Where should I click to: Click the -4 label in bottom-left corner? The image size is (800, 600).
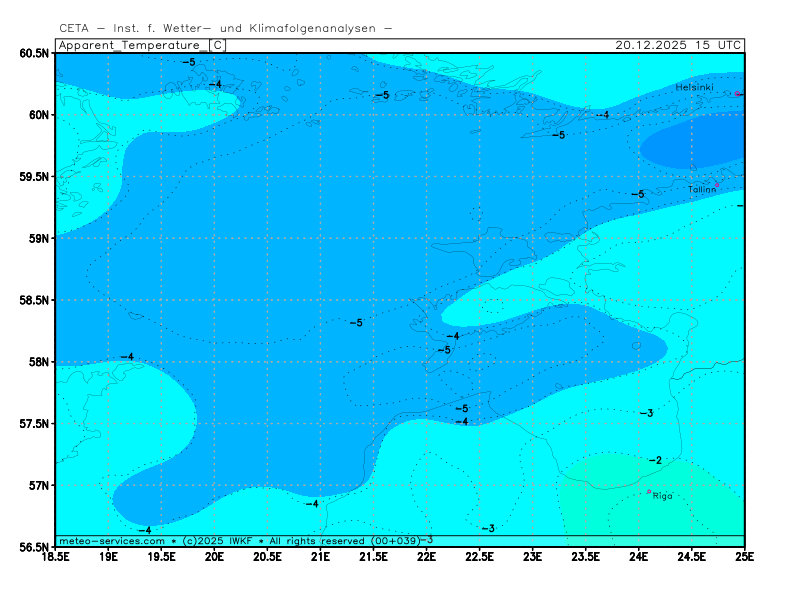[144, 530]
